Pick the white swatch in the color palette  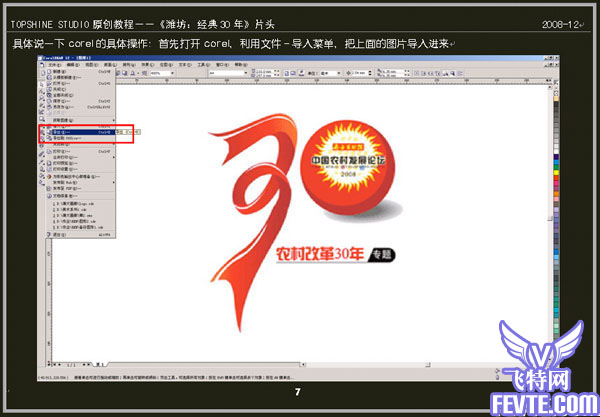tap(556, 151)
